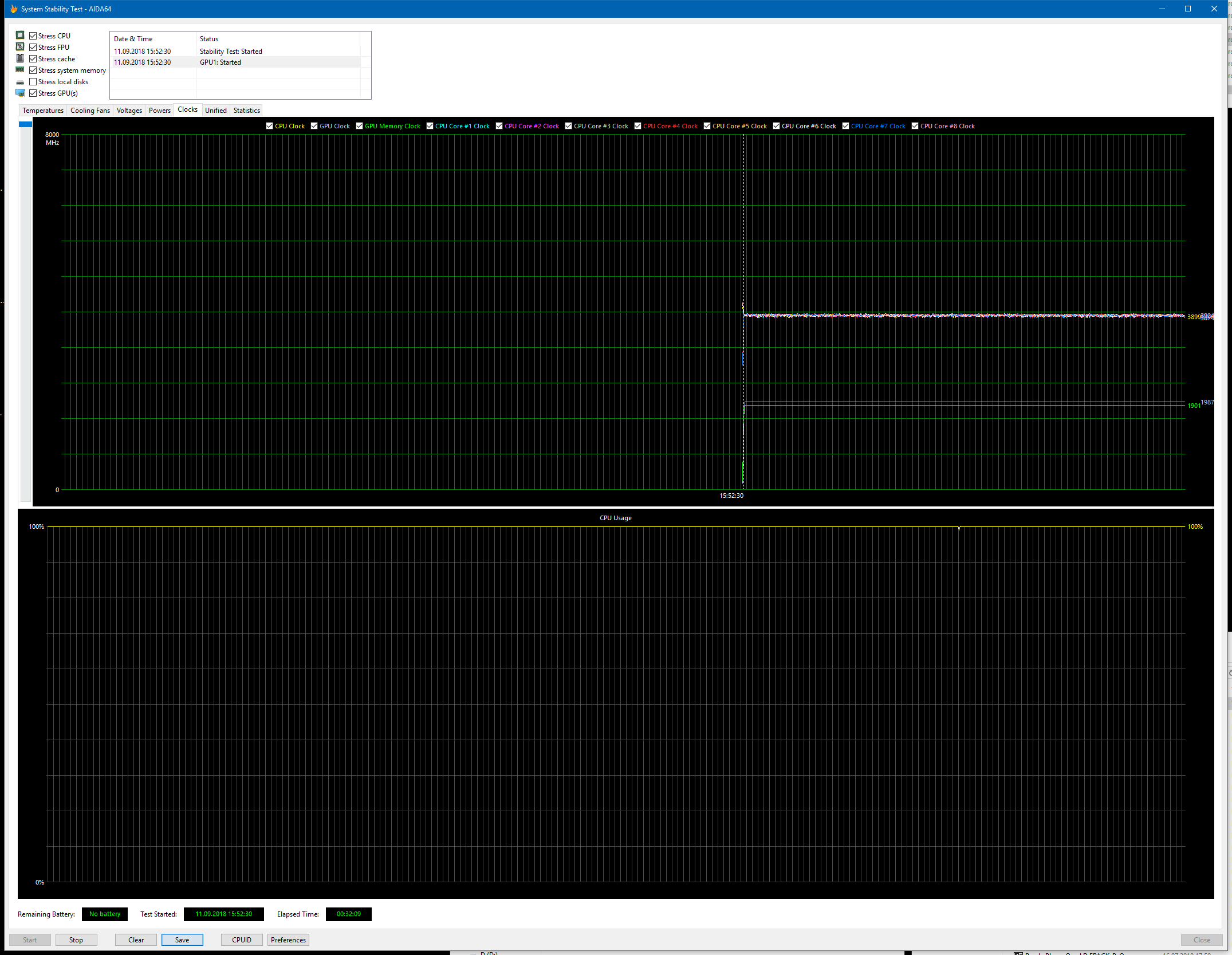This screenshot has height=955, width=1232.
Task: Click the Save button
Action: pyautogui.click(x=182, y=940)
